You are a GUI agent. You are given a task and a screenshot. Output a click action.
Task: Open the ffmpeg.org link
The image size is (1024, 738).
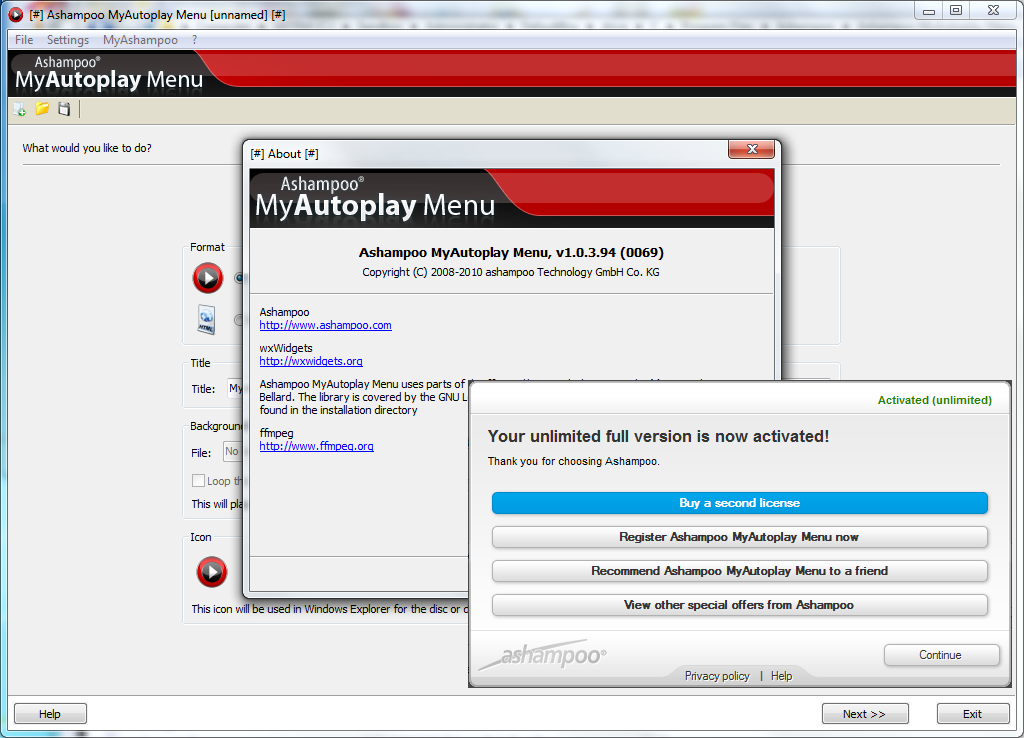click(316, 446)
